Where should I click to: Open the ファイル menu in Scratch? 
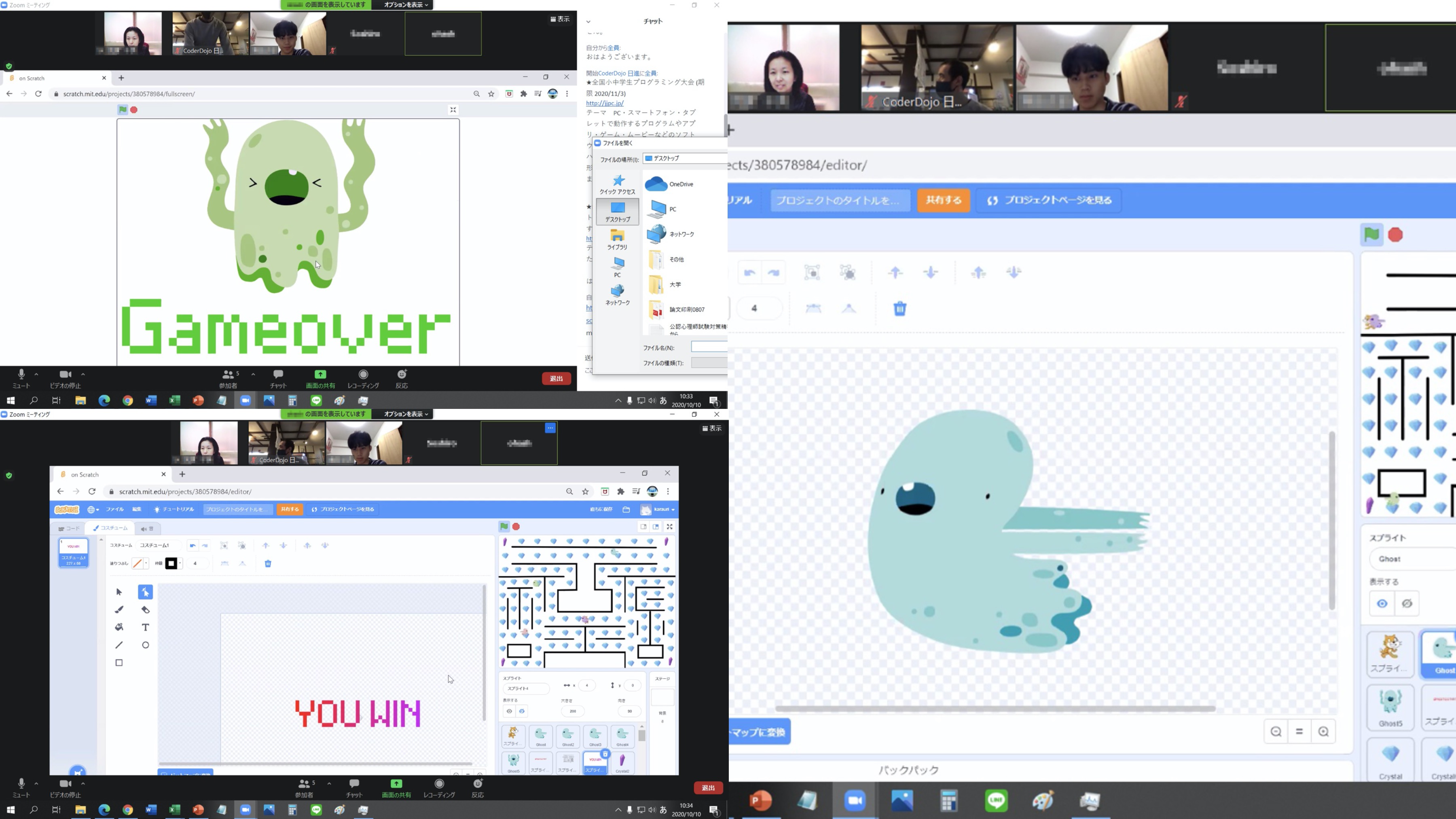(115, 509)
